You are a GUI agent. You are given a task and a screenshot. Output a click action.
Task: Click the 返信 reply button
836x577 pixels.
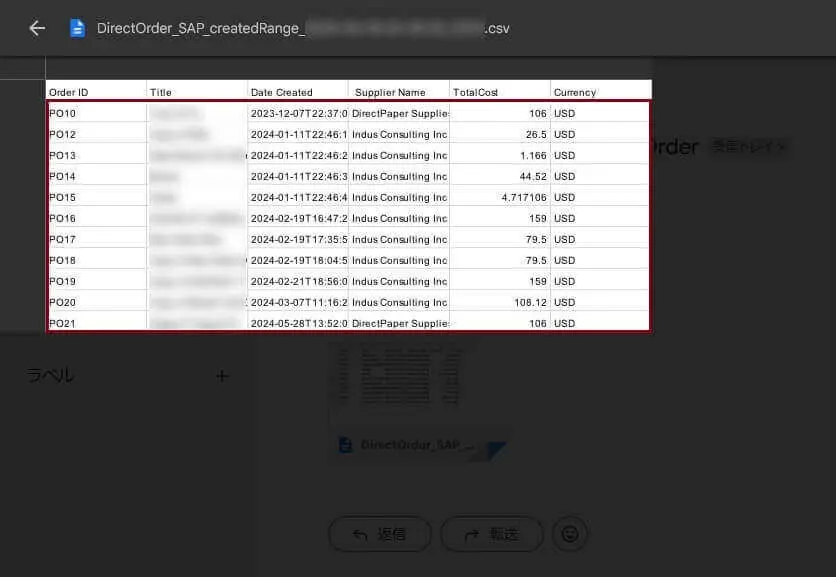tap(380, 534)
